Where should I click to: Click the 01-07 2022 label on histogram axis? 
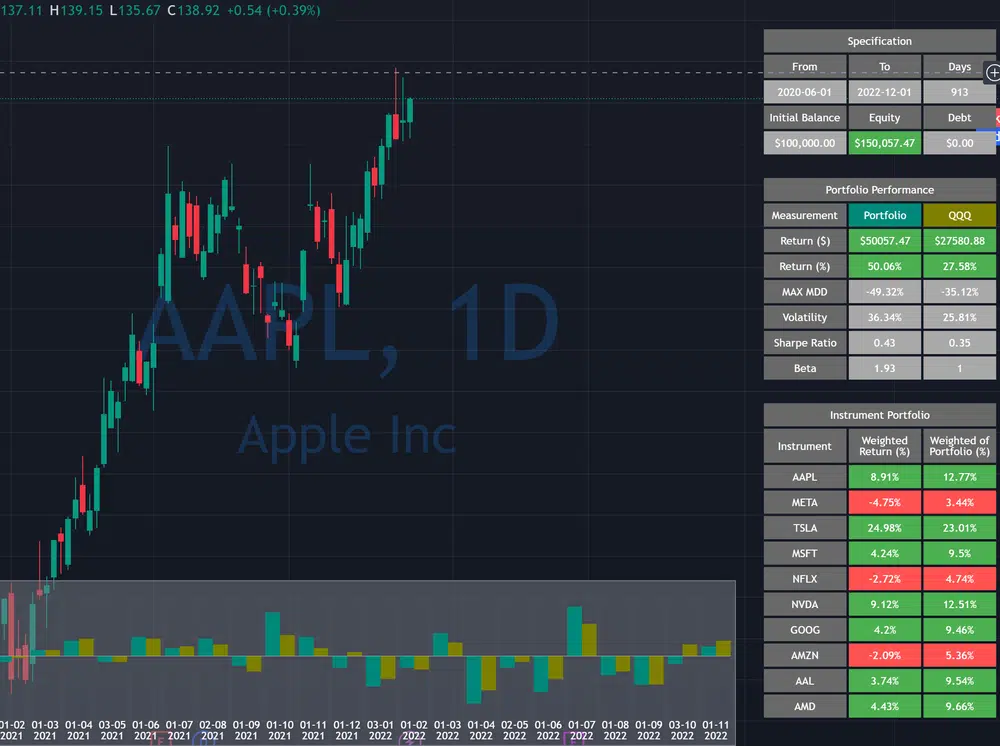click(582, 730)
